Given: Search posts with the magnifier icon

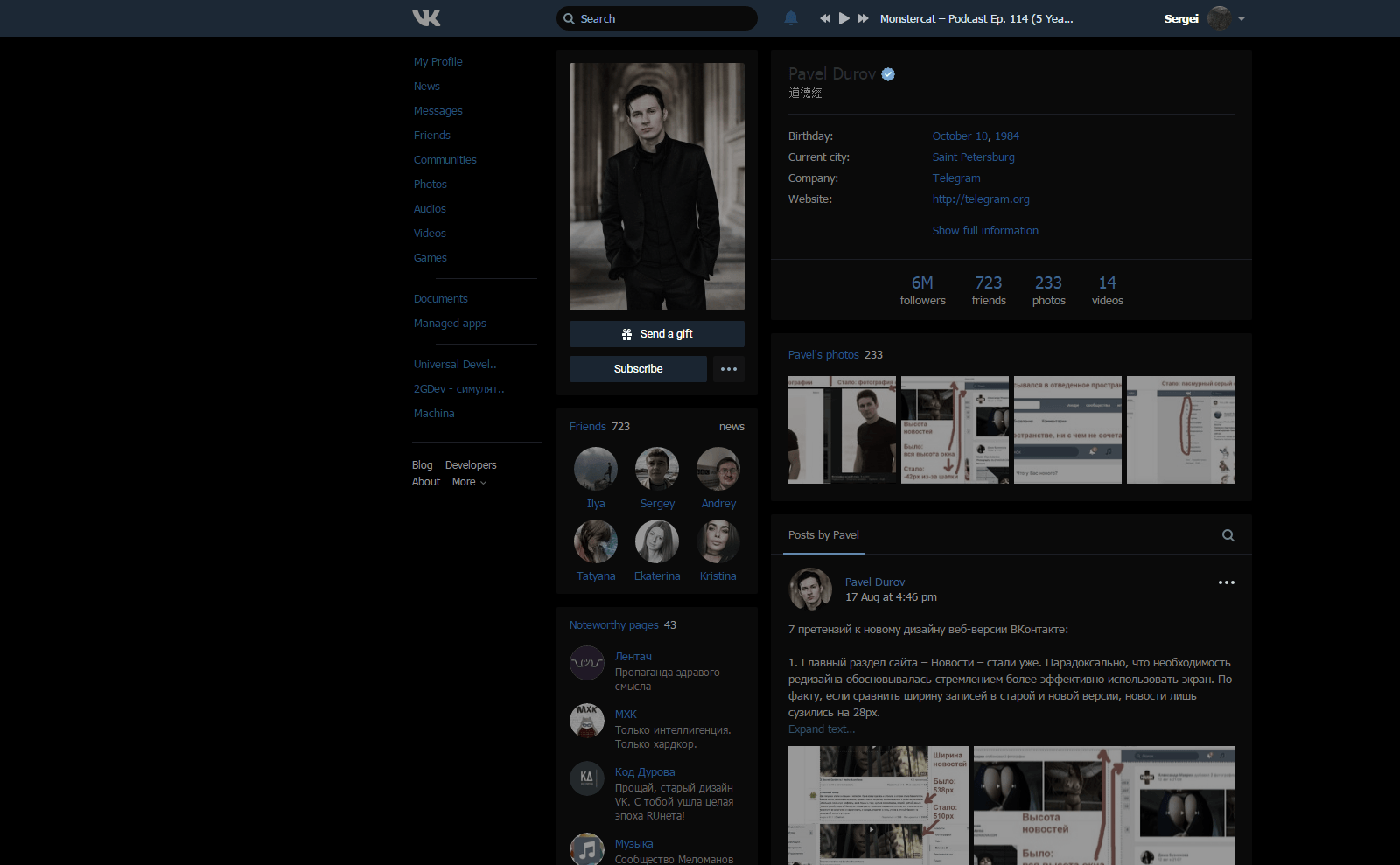Looking at the screenshot, I should tap(1228, 535).
